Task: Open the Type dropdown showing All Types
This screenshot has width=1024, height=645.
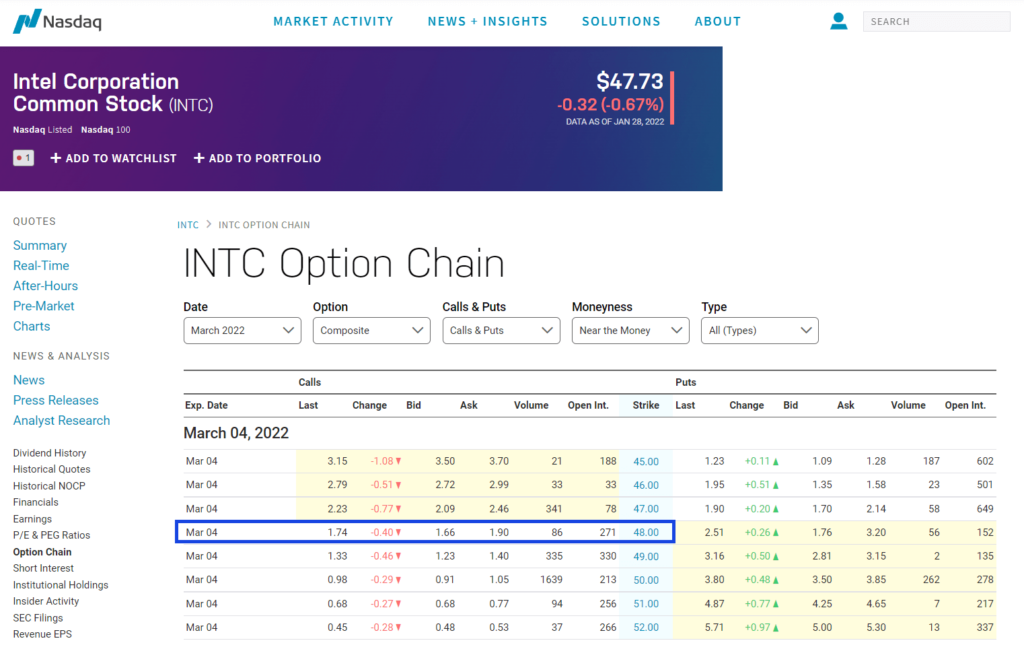Action: click(759, 330)
